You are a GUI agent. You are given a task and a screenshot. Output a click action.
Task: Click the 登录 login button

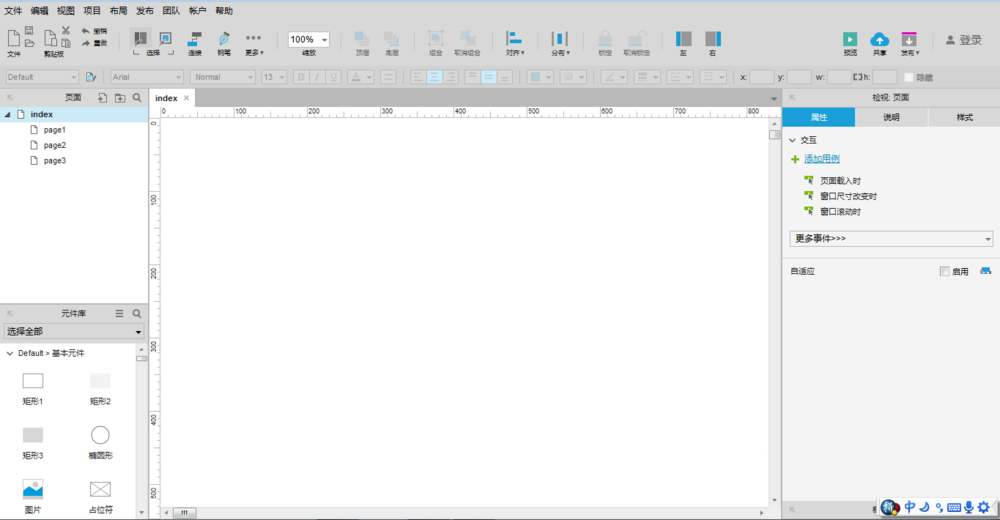tap(964, 40)
